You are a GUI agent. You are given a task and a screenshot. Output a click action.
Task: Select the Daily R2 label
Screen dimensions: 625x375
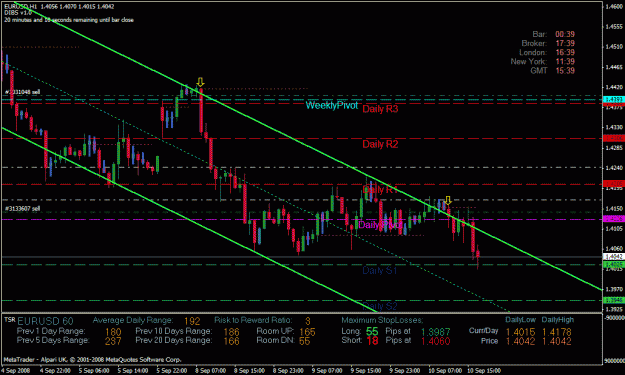[x=380, y=144]
